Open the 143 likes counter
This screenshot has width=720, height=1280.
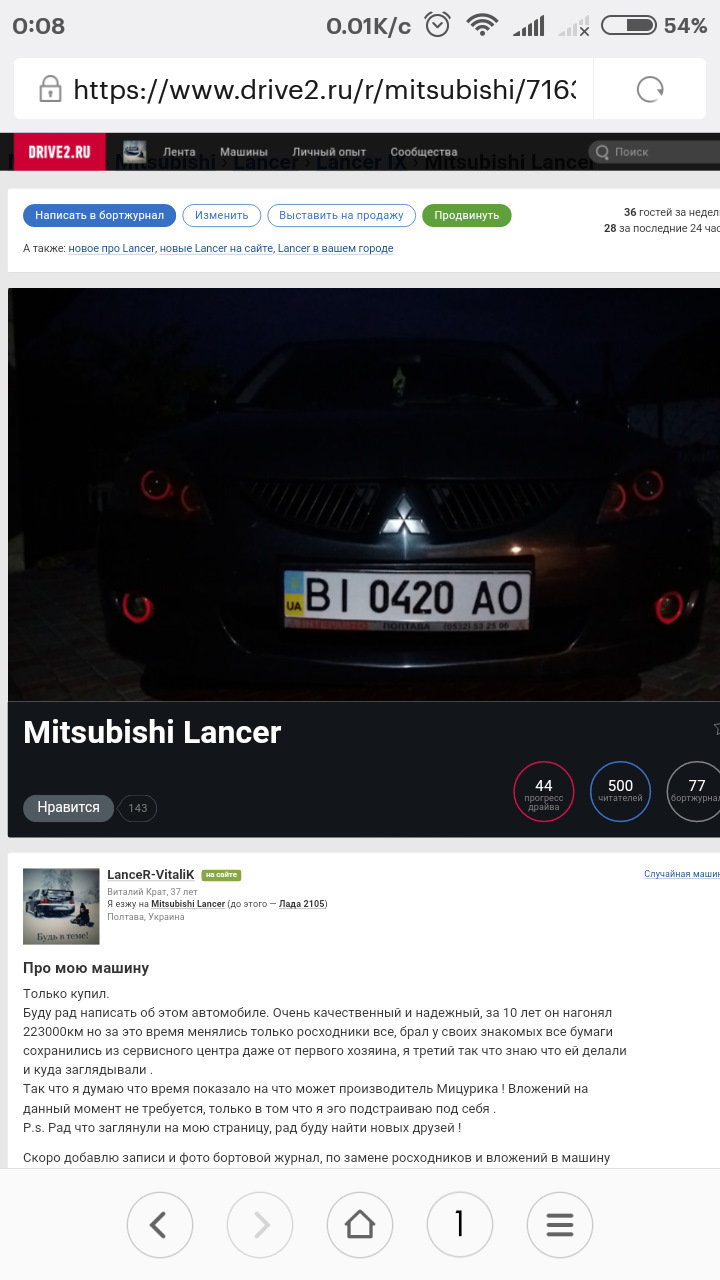point(138,808)
